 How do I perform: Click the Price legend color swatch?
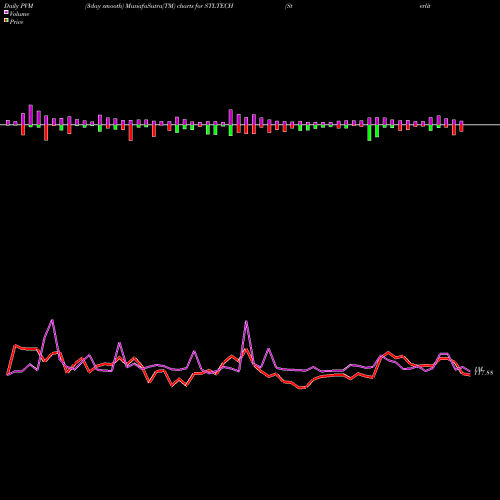6,21
